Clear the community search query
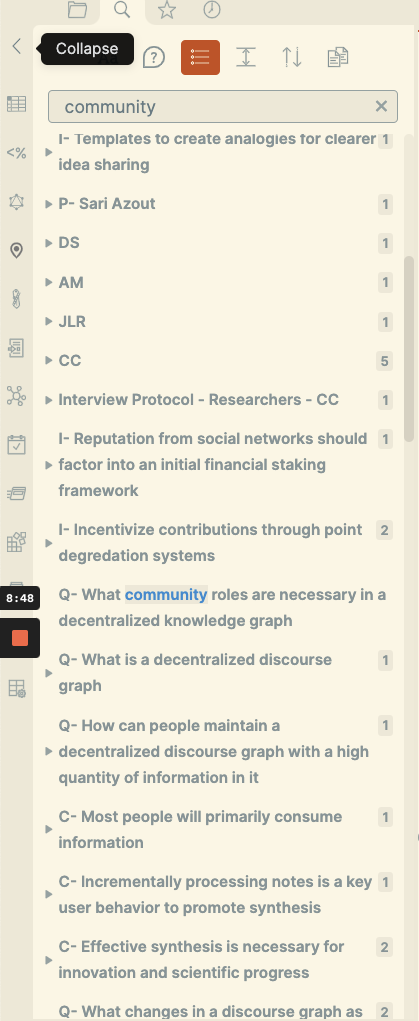Image resolution: width=419 pixels, height=1021 pixels. click(x=381, y=106)
